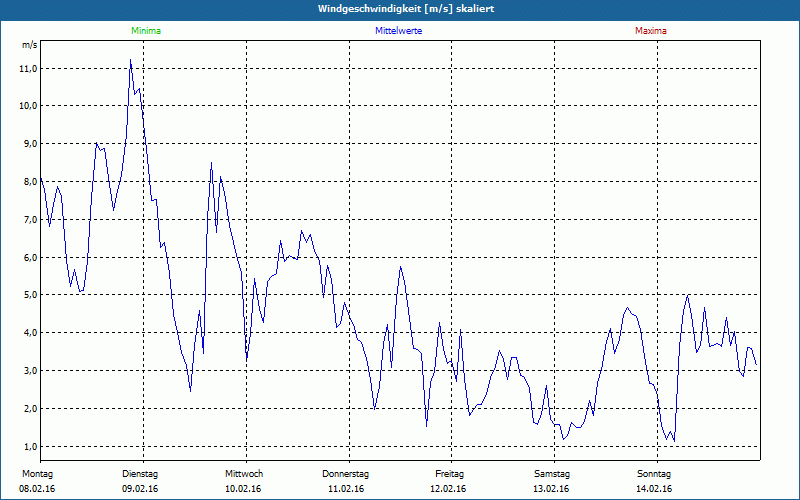Viewport: 800px width, 500px height.
Task: Click the date 09.02.16
Action: tap(140, 489)
